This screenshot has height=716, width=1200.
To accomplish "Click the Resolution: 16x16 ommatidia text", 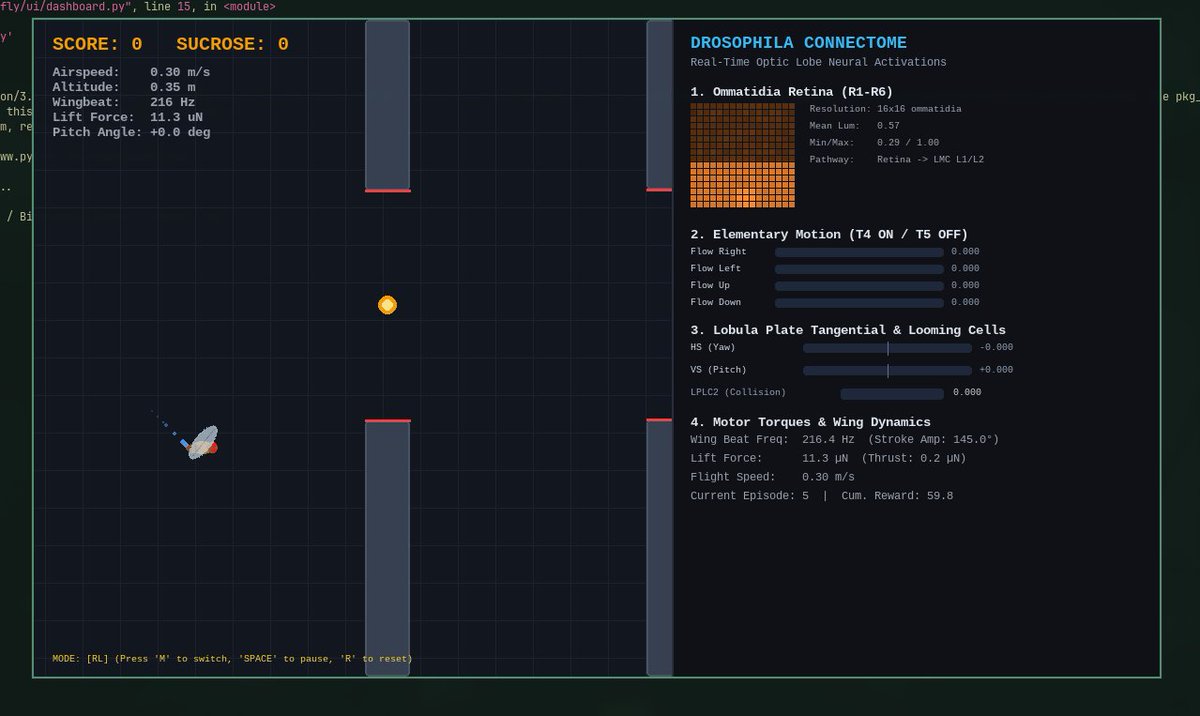I will coord(885,109).
